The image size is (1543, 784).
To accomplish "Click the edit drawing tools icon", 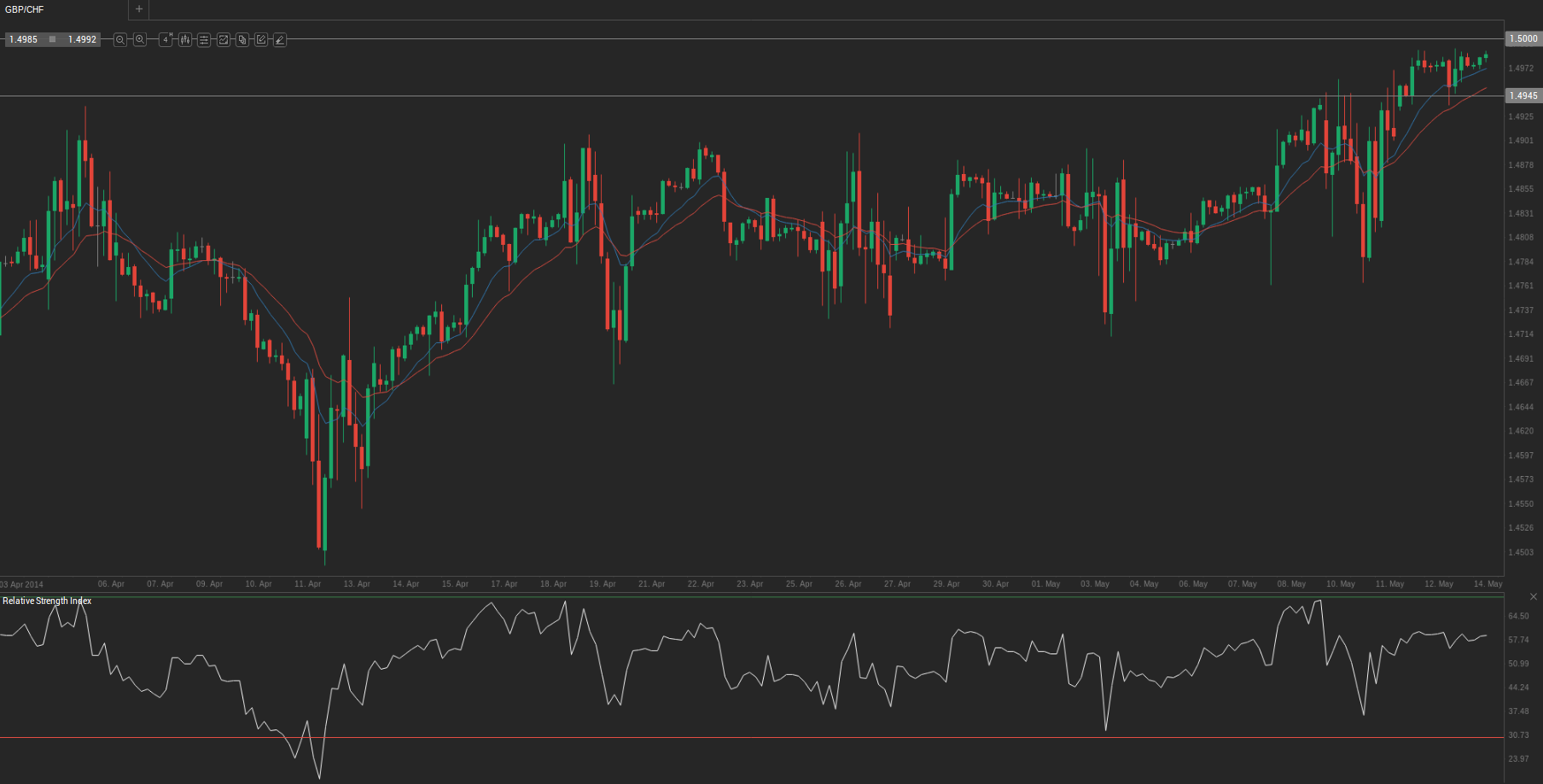I will (x=261, y=40).
